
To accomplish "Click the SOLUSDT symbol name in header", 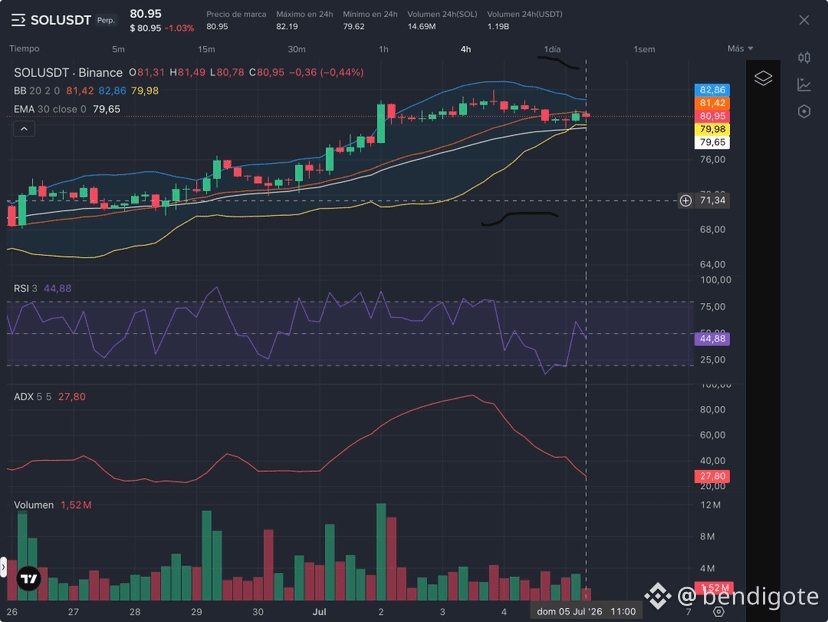I will point(61,21).
